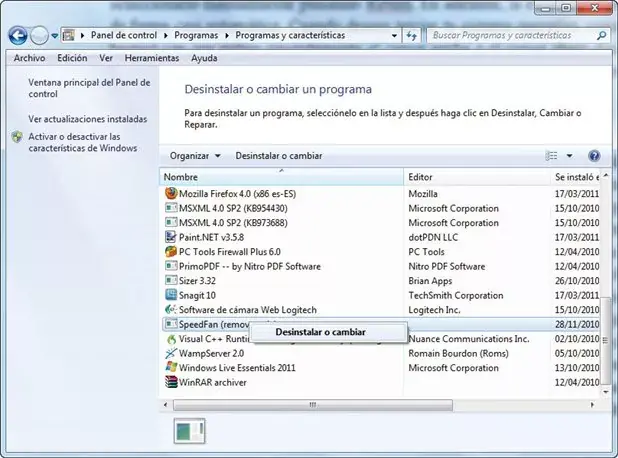The image size is (618, 458).
Task: Click the horizontal scrollbar thumb
Action: click(x=313, y=405)
